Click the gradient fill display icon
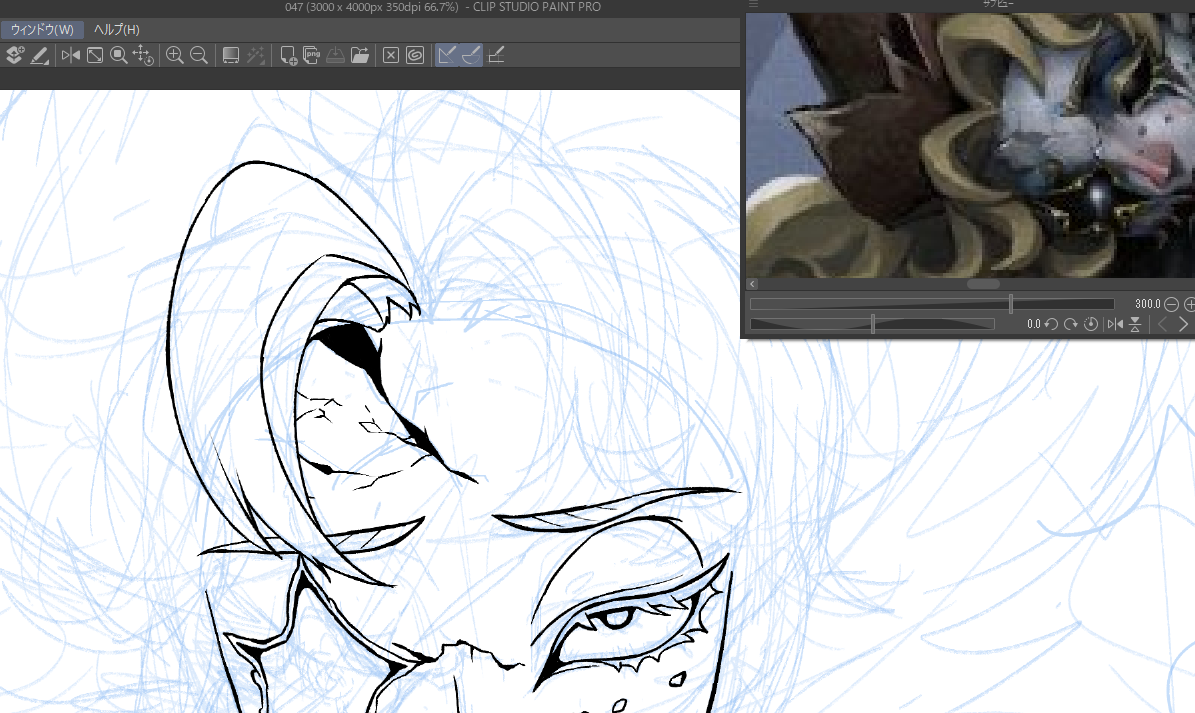Image resolution: width=1195 pixels, height=713 pixels. pyautogui.click(x=230, y=55)
